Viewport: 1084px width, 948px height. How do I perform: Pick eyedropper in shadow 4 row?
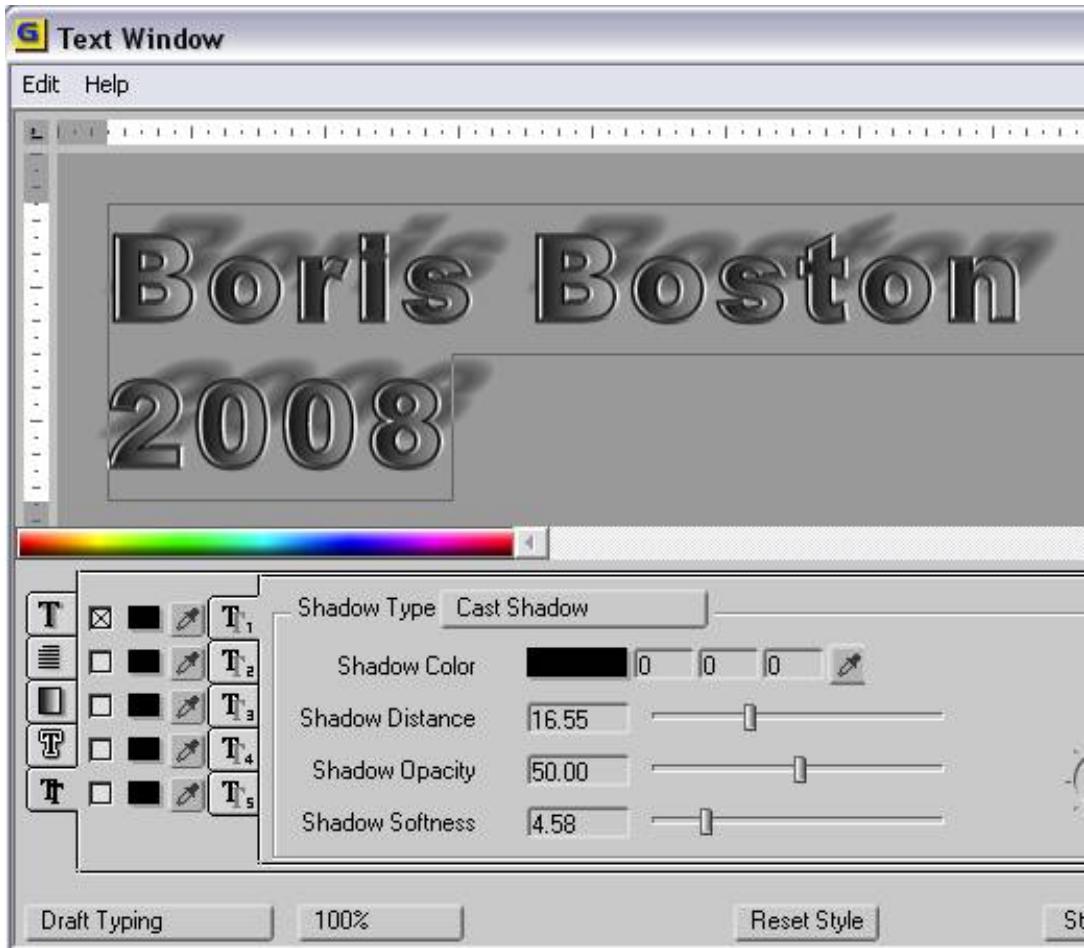(187, 750)
